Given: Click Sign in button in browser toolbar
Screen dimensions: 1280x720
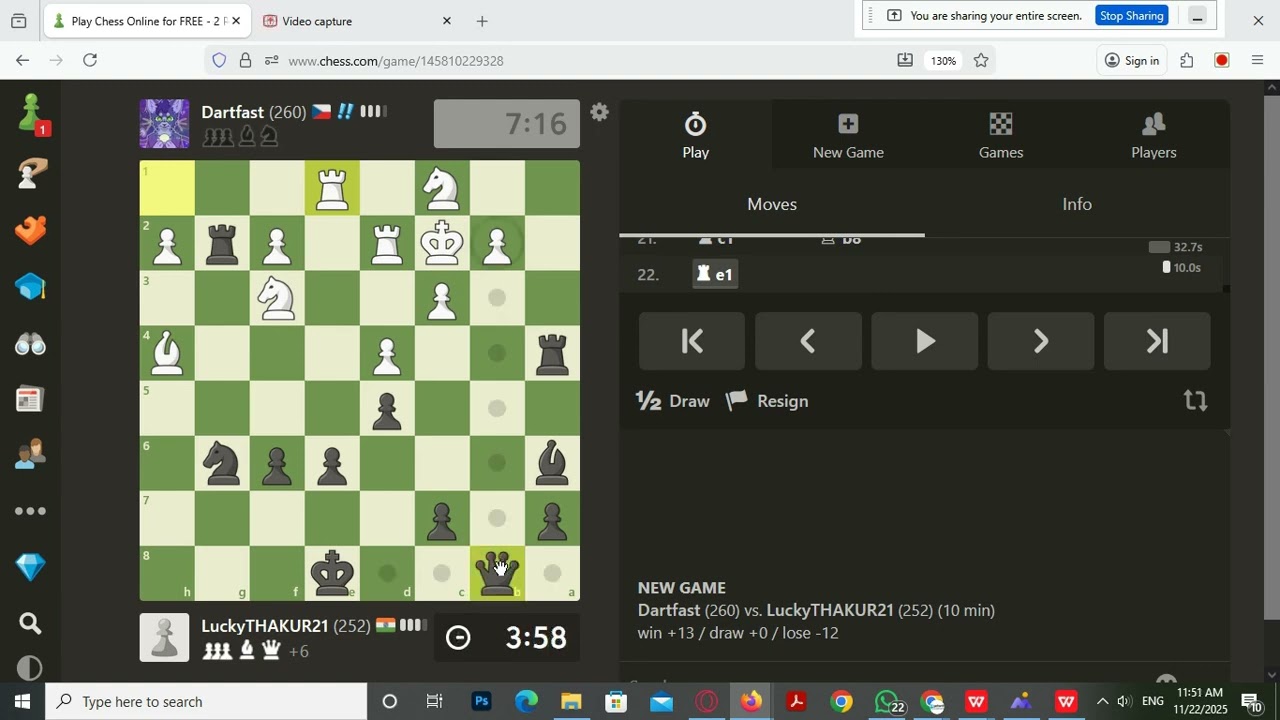Looking at the screenshot, I should tap(1132, 61).
